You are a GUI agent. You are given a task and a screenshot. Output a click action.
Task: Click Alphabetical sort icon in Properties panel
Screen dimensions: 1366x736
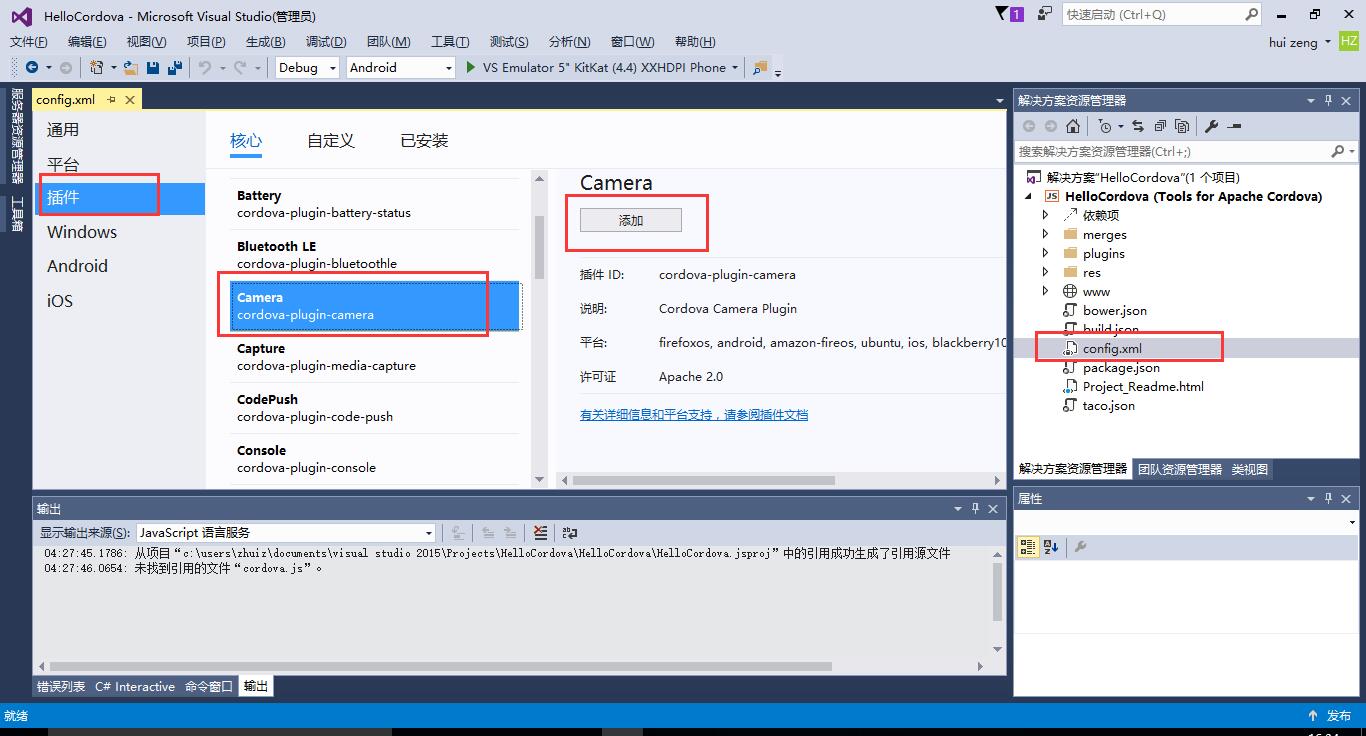tap(1050, 547)
